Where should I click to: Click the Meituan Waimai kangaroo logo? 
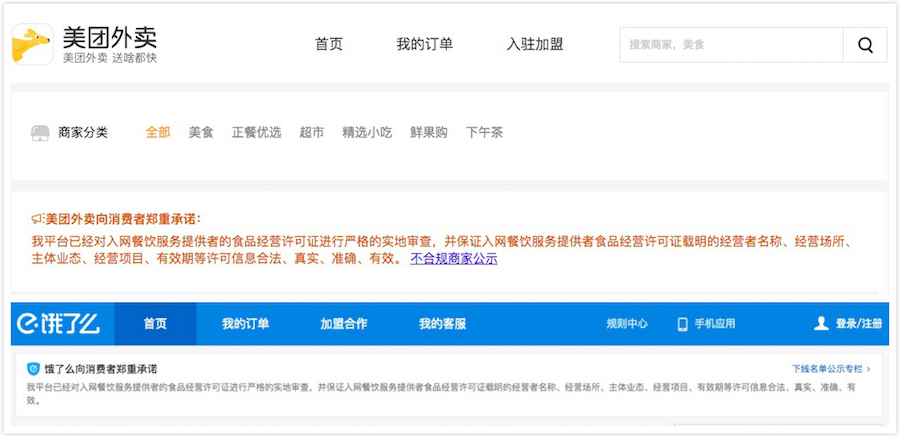32,44
